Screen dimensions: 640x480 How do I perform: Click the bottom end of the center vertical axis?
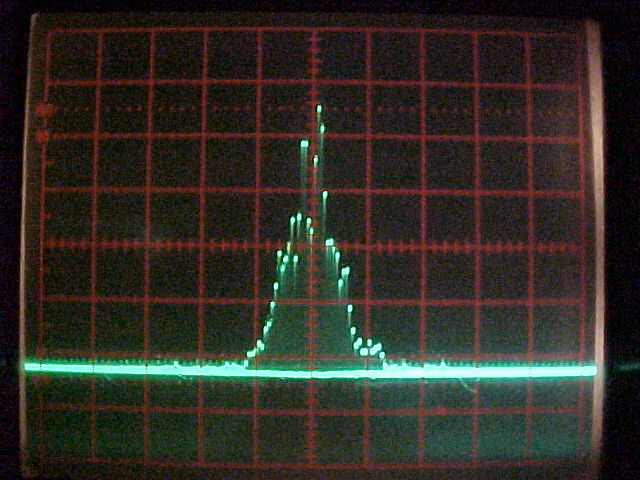pos(312,463)
